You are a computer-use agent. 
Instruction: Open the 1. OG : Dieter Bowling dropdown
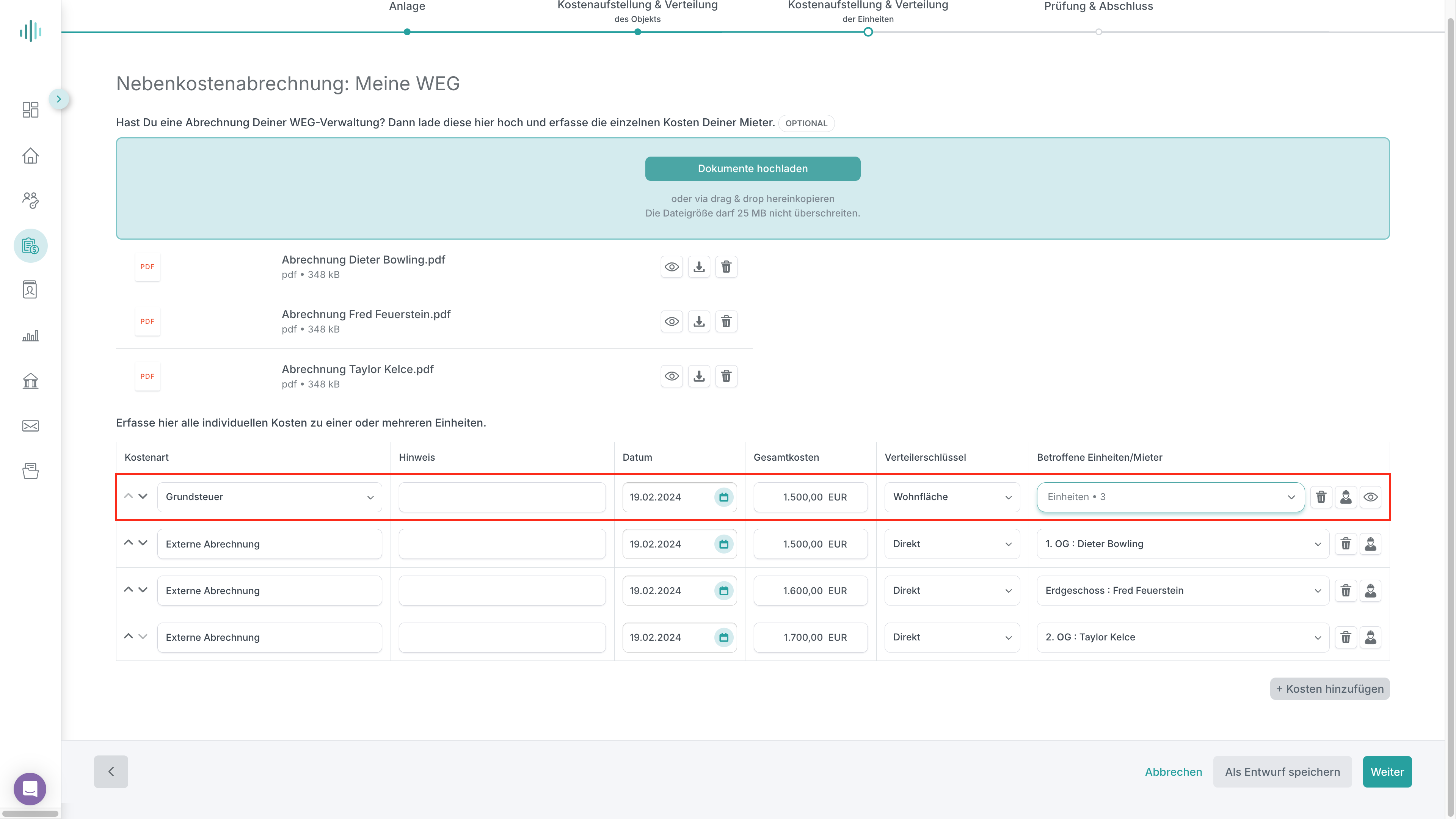click(1183, 544)
